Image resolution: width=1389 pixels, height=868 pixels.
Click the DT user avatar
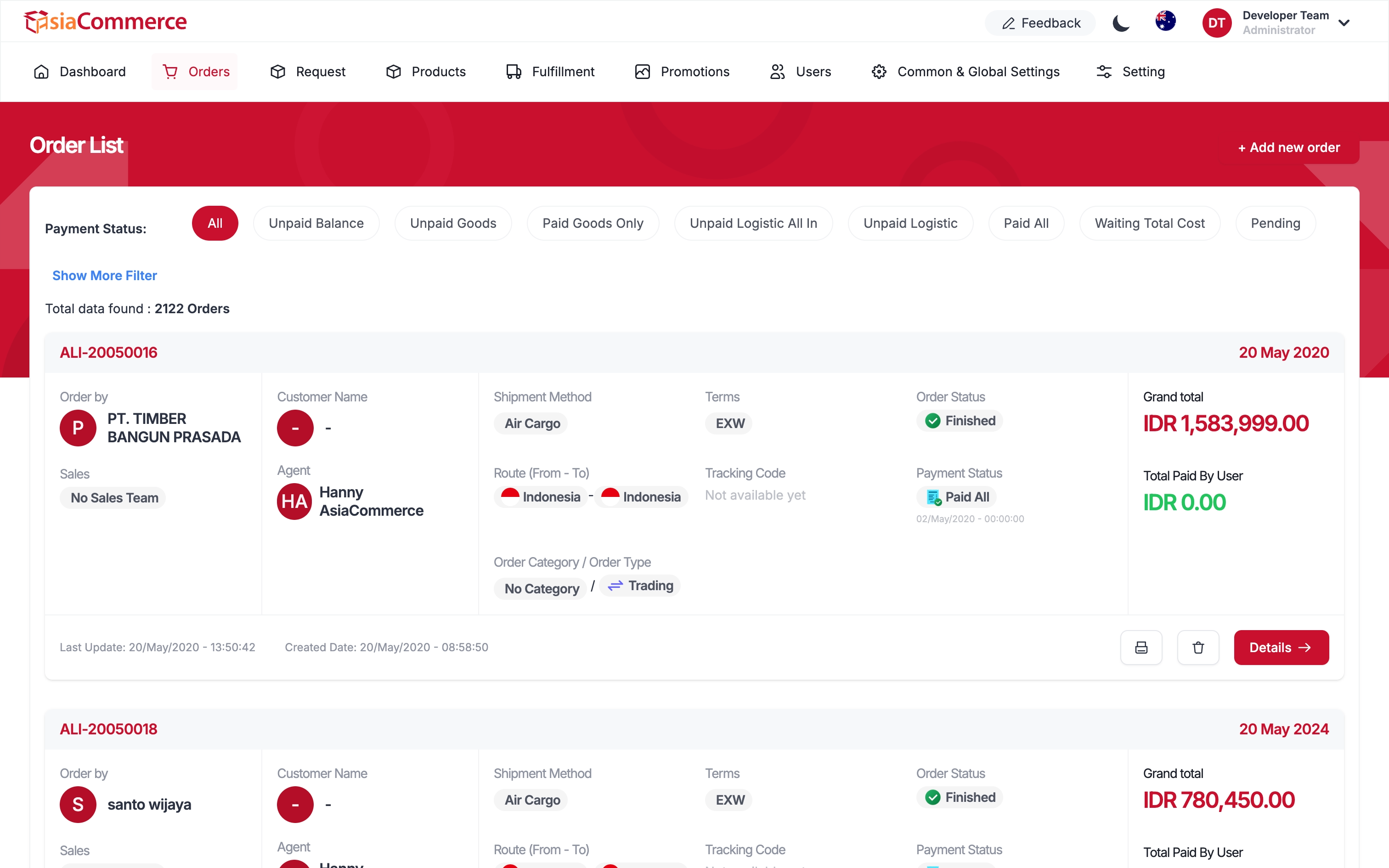click(1216, 23)
